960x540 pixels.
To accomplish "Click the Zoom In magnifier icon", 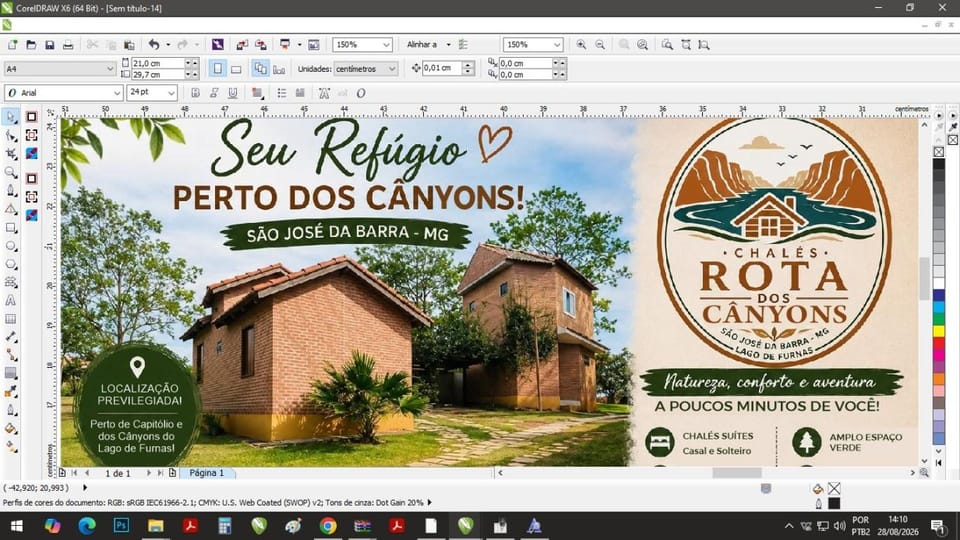I will pos(581,45).
